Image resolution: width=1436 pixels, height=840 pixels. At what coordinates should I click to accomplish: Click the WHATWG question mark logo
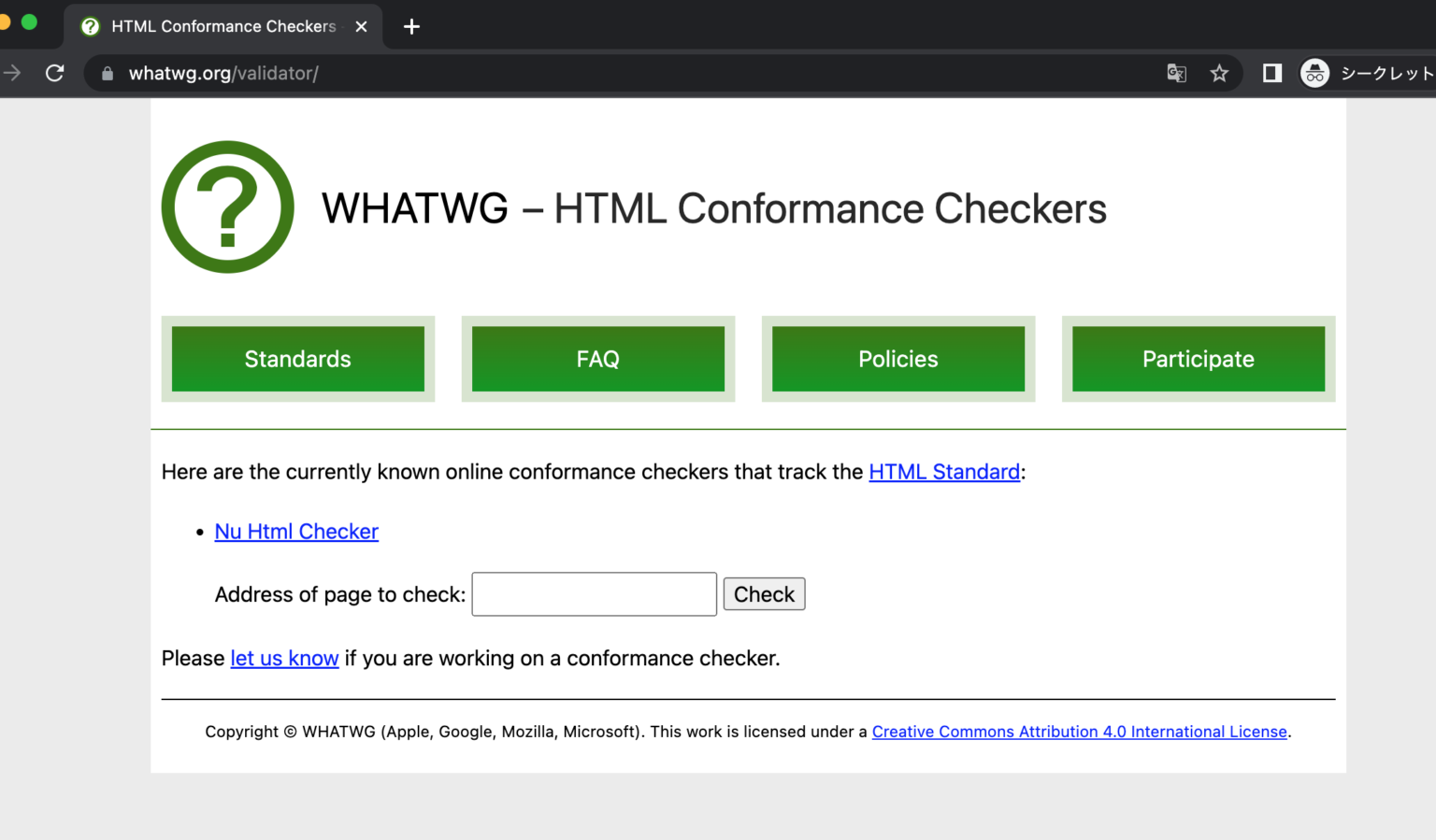coord(227,207)
